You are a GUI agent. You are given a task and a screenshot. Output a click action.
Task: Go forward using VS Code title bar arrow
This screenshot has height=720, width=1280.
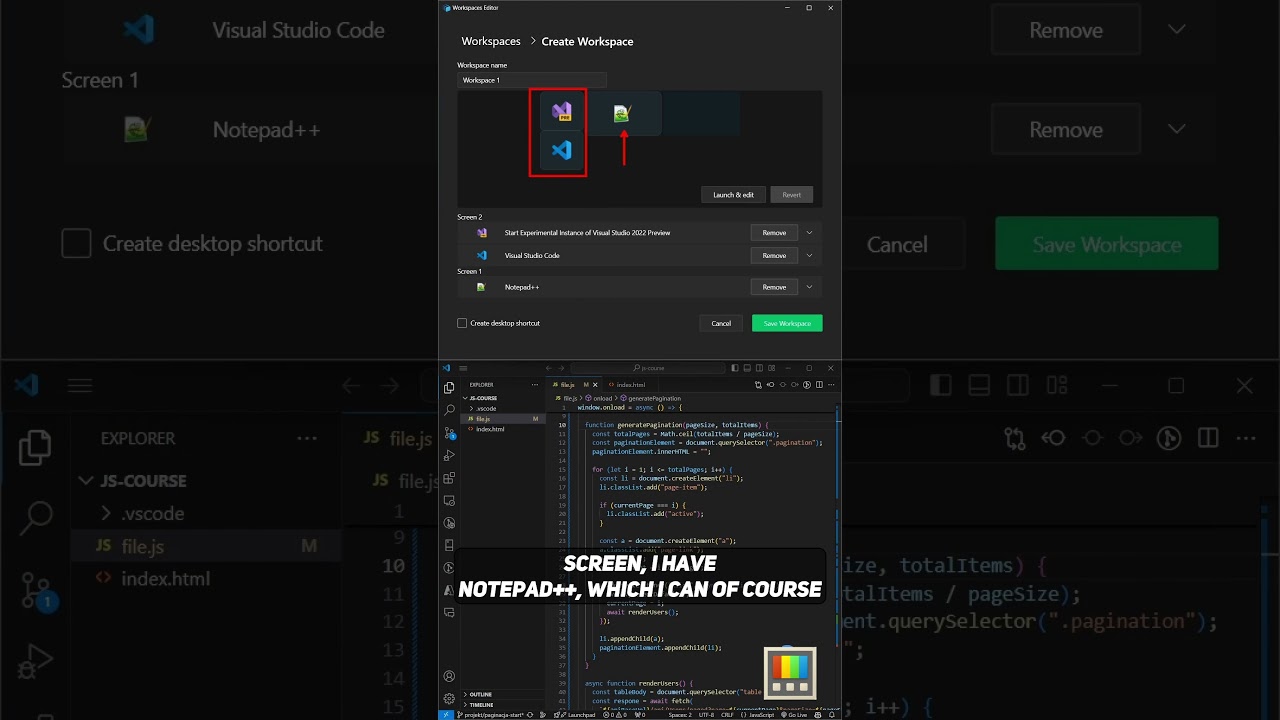pyautogui.click(x=561, y=368)
